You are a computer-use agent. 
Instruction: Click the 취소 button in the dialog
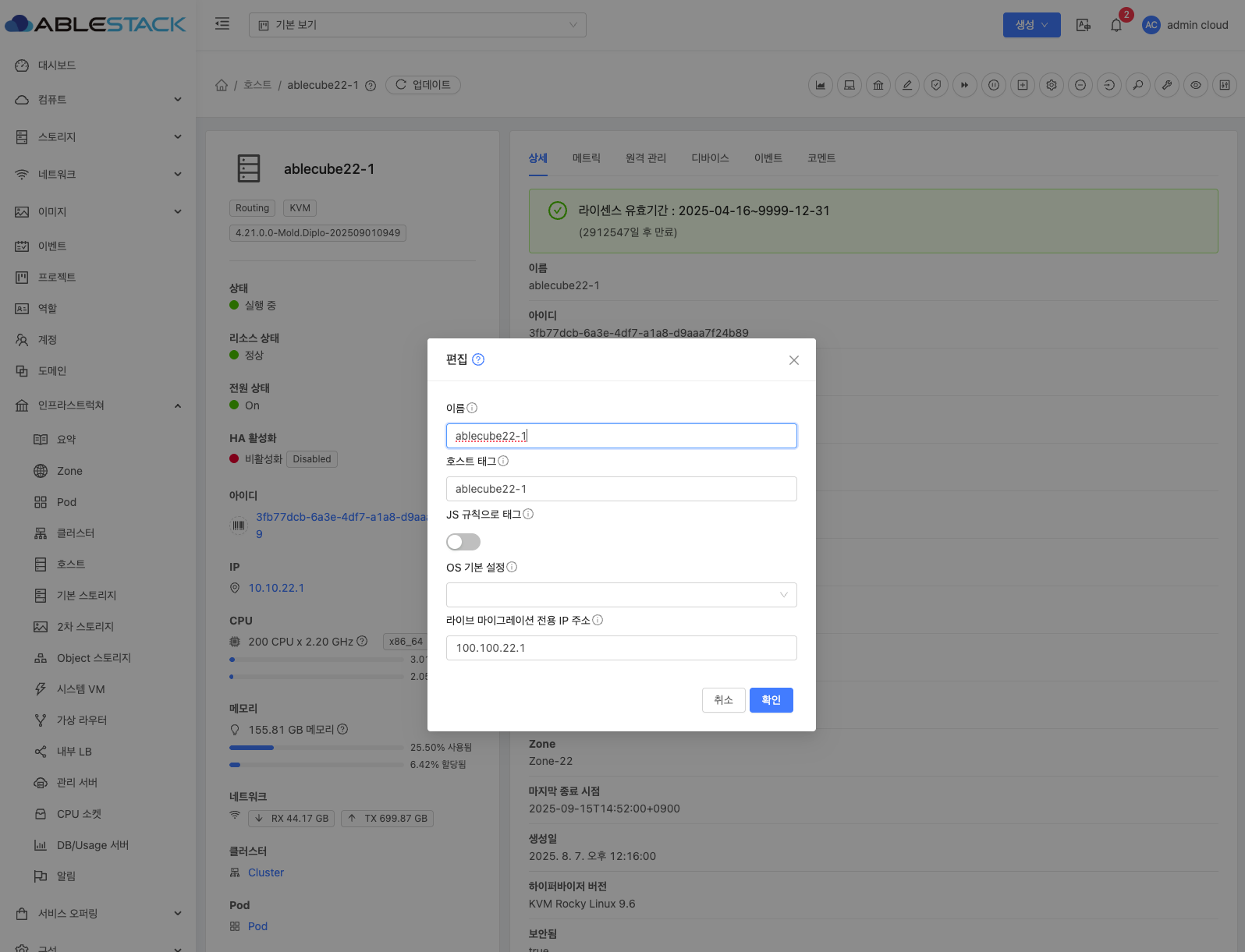pyautogui.click(x=723, y=700)
